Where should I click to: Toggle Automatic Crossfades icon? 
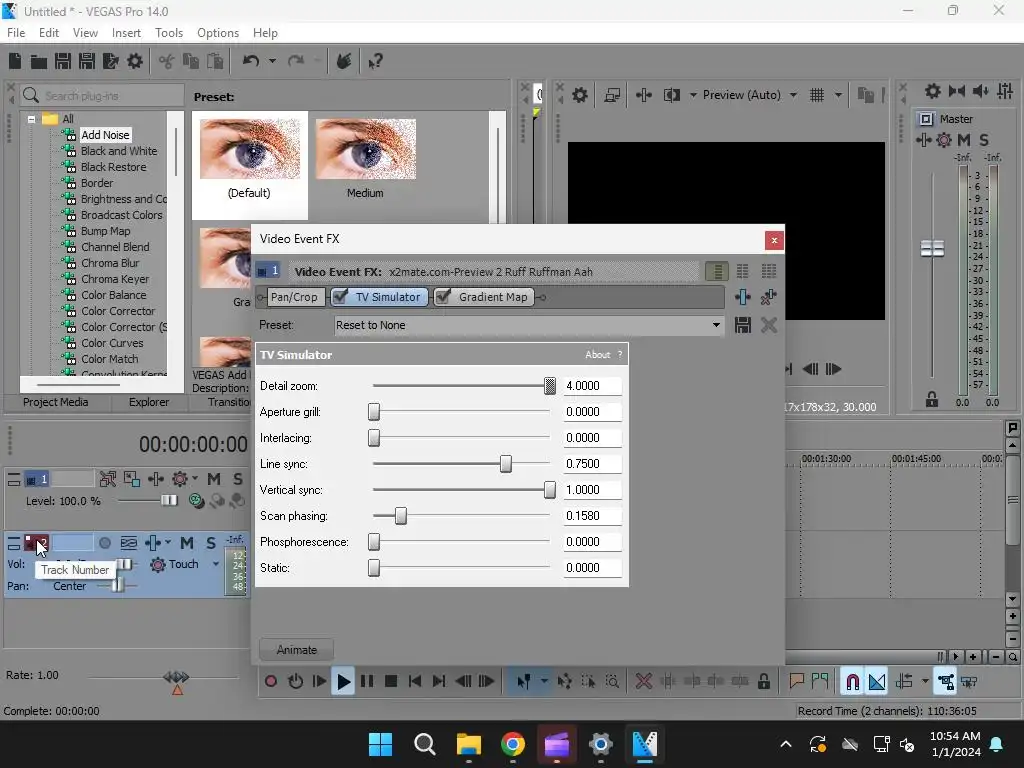(x=877, y=682)
